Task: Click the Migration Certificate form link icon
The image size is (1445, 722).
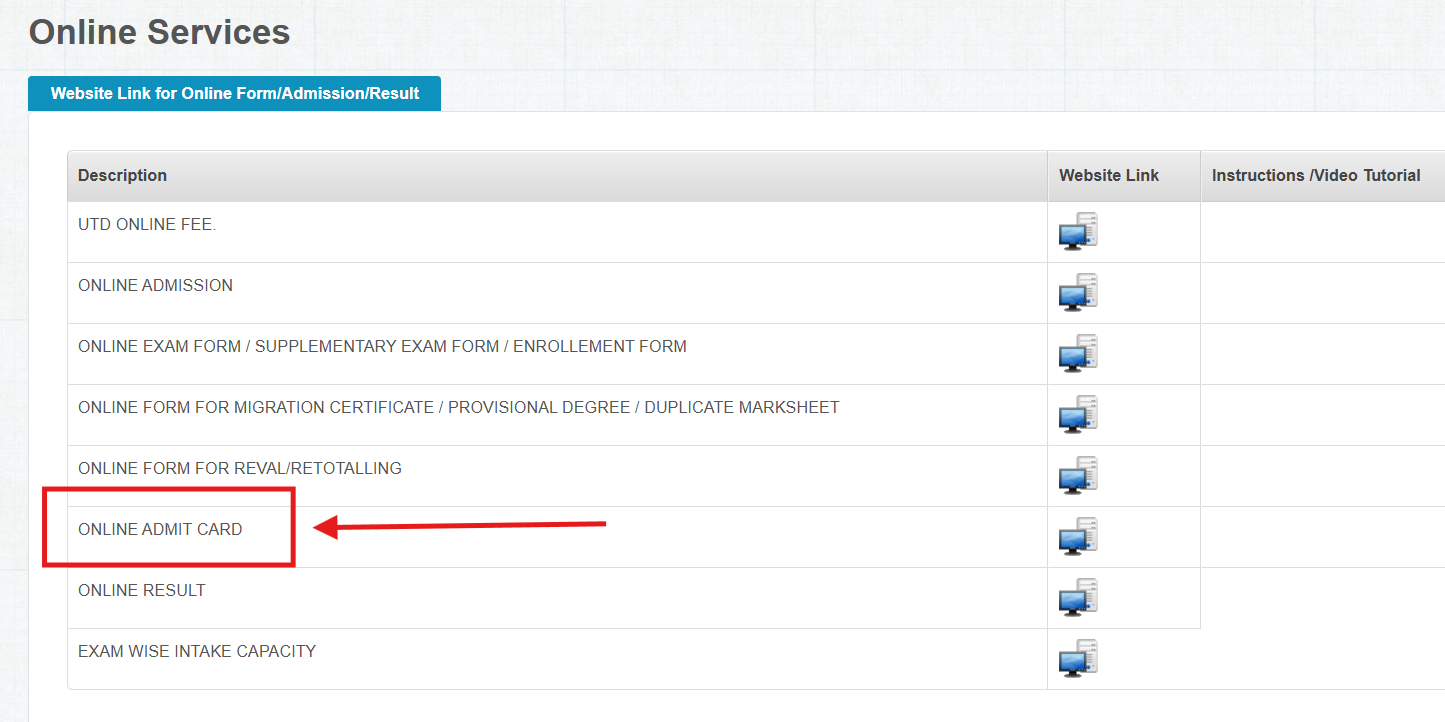Action: (1078, 414)
